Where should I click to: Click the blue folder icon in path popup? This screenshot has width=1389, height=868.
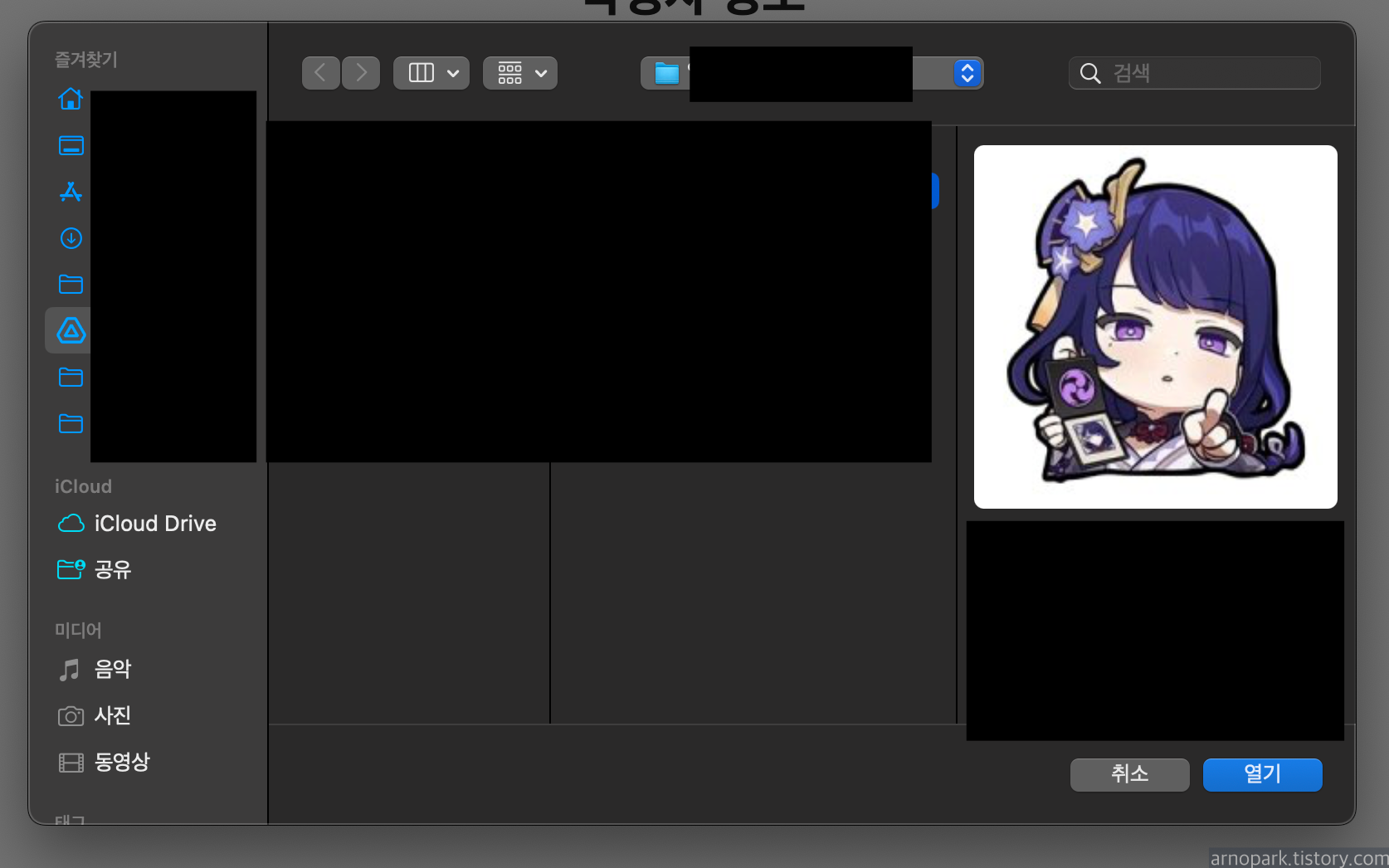pos(666,73)
